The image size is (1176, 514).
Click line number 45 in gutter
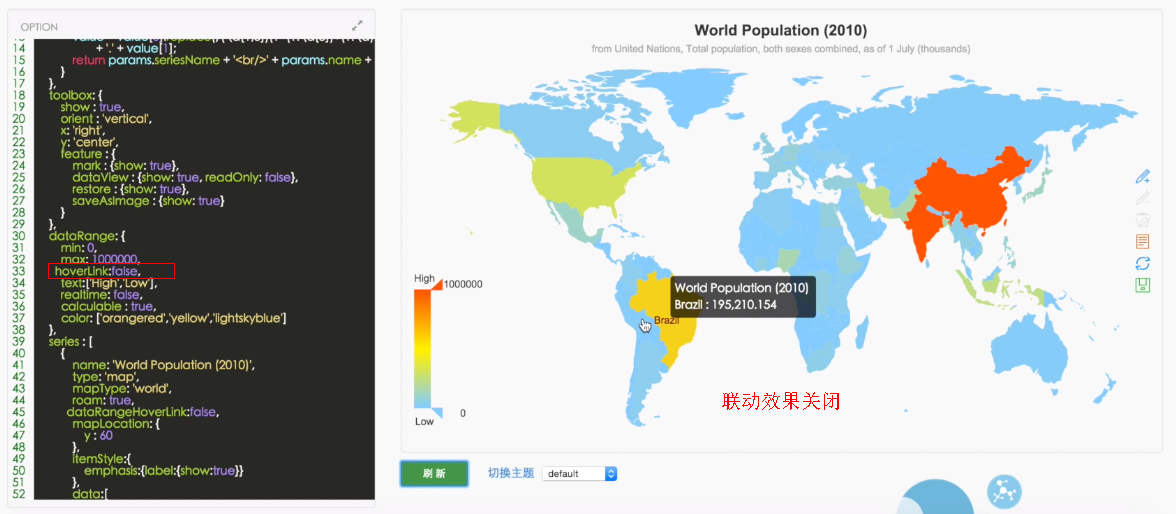point(20,413)
